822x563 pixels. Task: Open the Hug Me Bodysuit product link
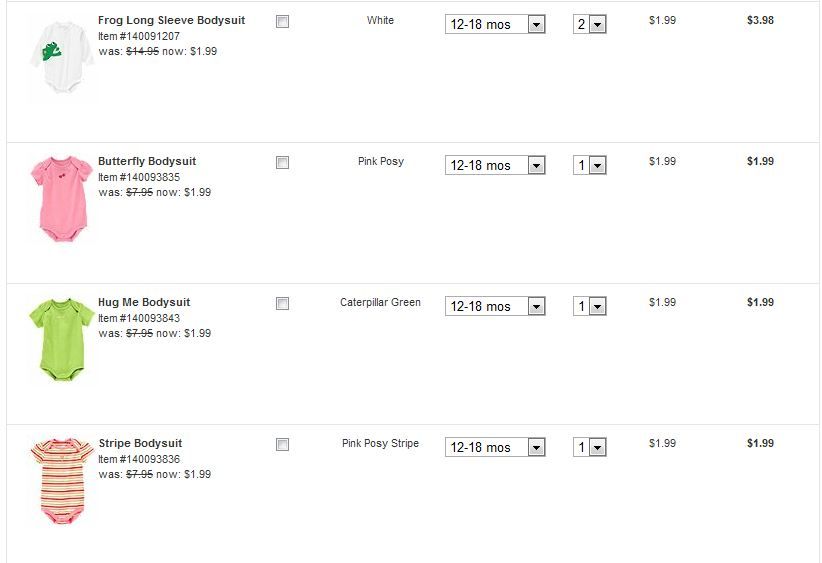144,302
